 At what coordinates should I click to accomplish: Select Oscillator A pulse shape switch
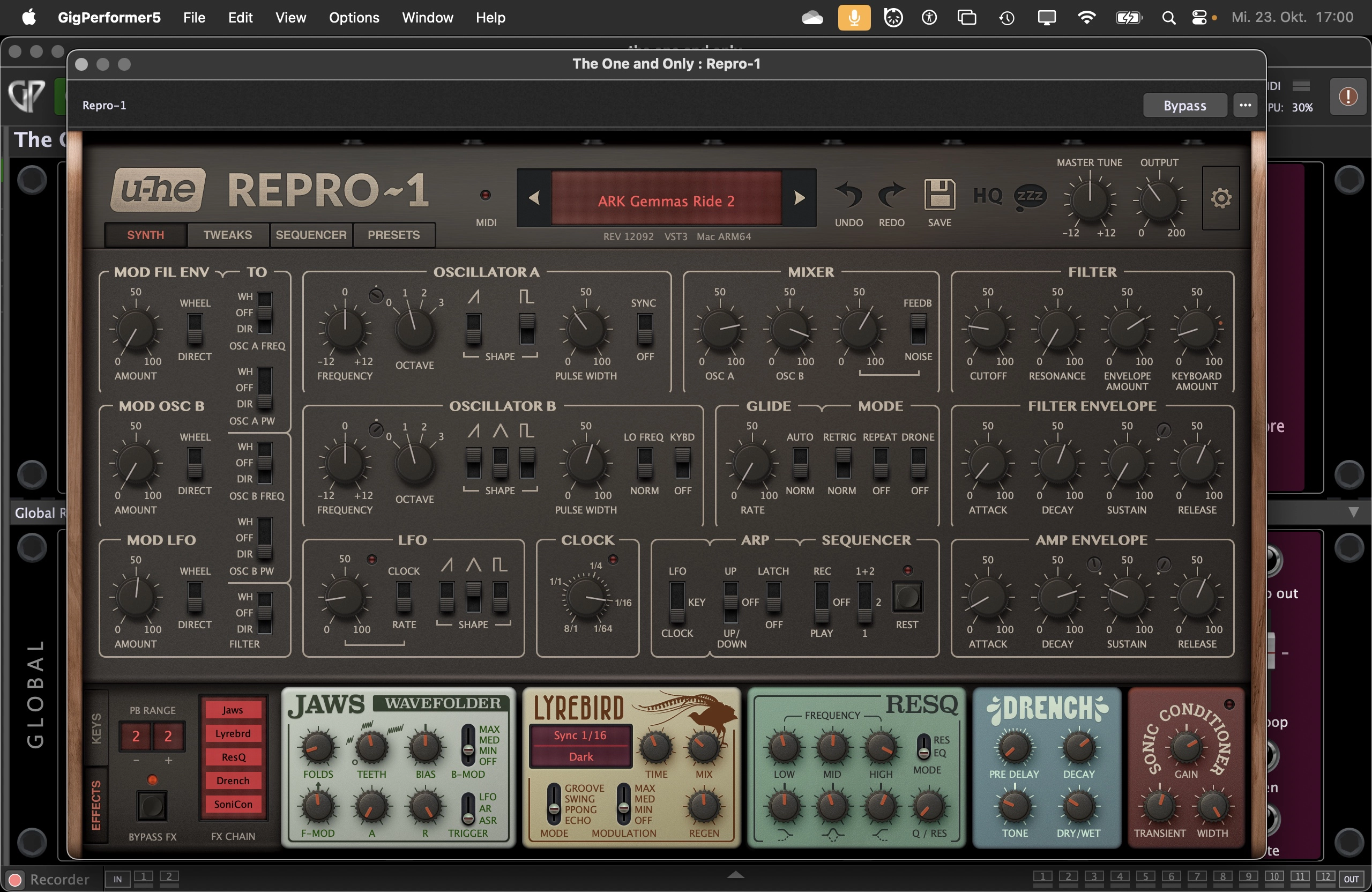tap(527, 329)
